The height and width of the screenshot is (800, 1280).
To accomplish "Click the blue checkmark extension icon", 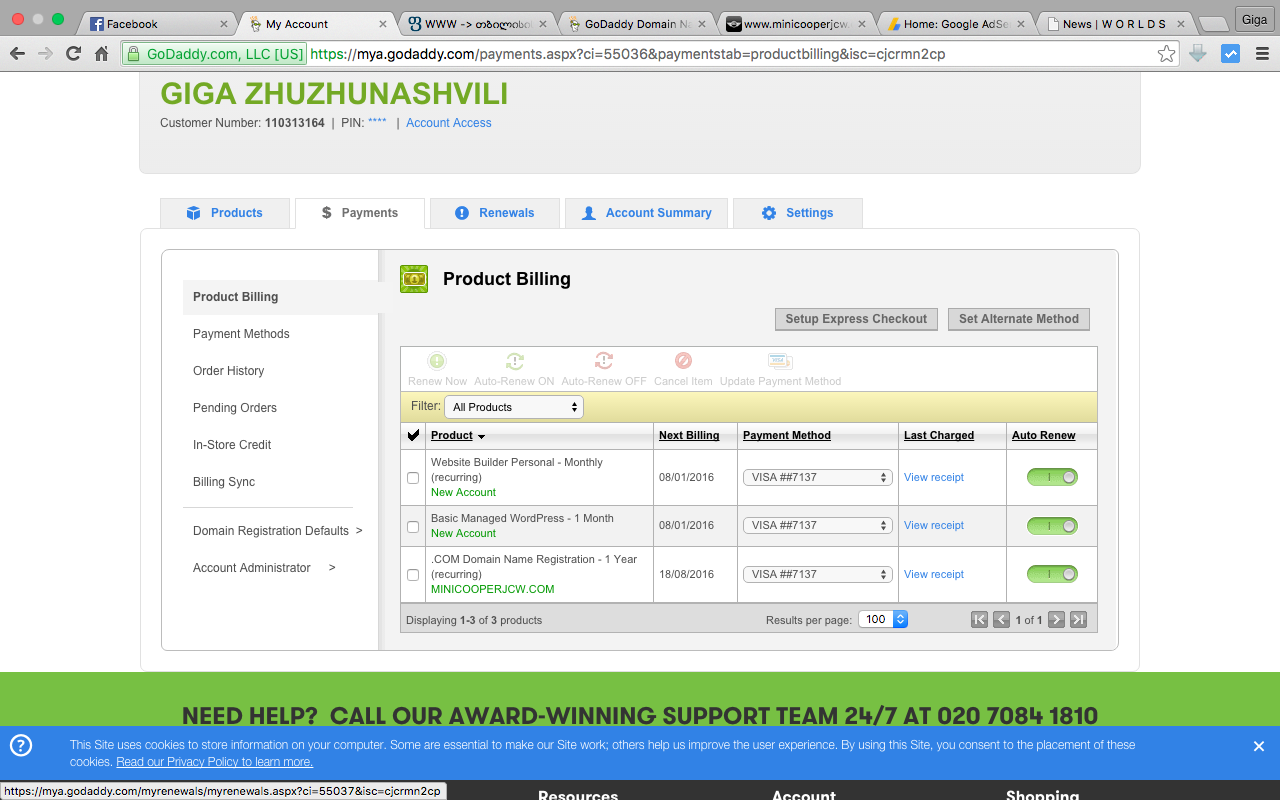I will (x=1231, y=54).
